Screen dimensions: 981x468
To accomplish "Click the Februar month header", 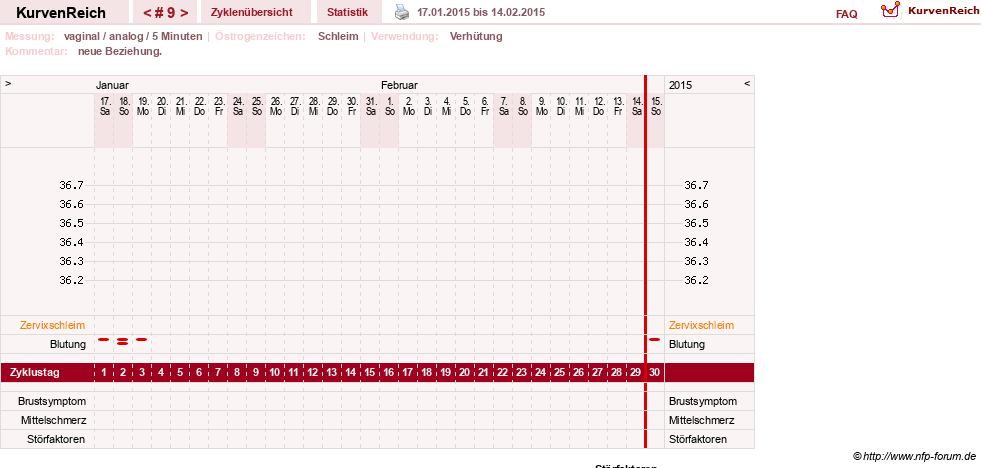I will [399, 85].
